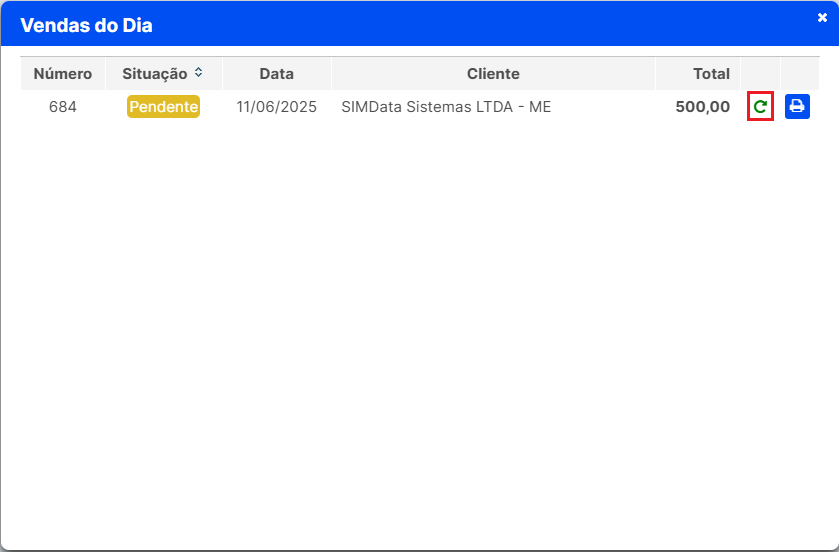Image resolution: width=839 pixels, height=552 pixels.
Task: Click the Cliente column header
Action: click(x=493, y=73)
